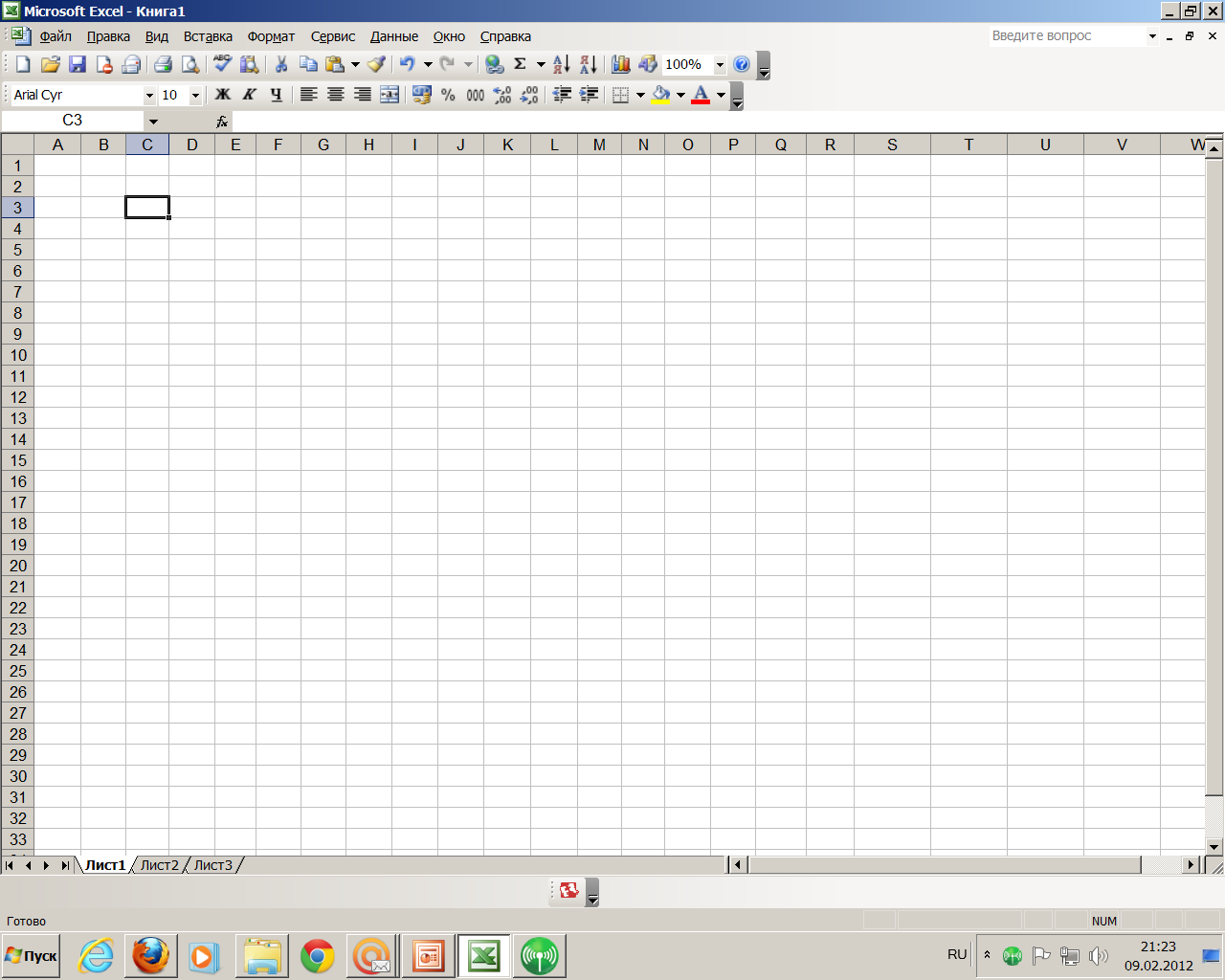Image resolution: width=1225 pixels, height=980 pixels.
Task: Apply percent style icon
Action: (x=448, y=95)
